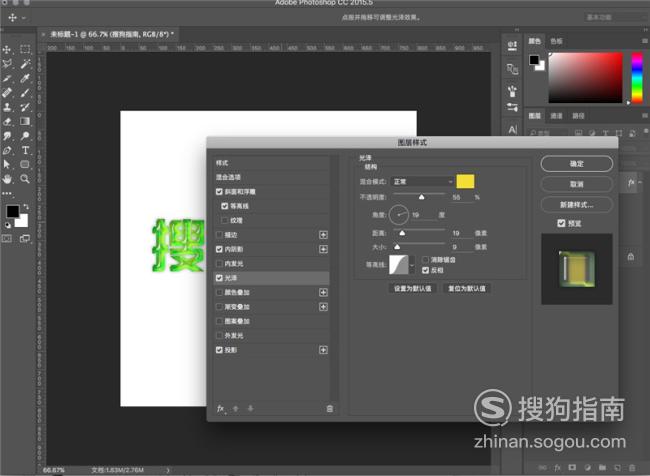650x476 pixels.
Task: Uncheck 斜面和浮雕 (Bevel & Emboss) checkbox
Action: (219, 192)
